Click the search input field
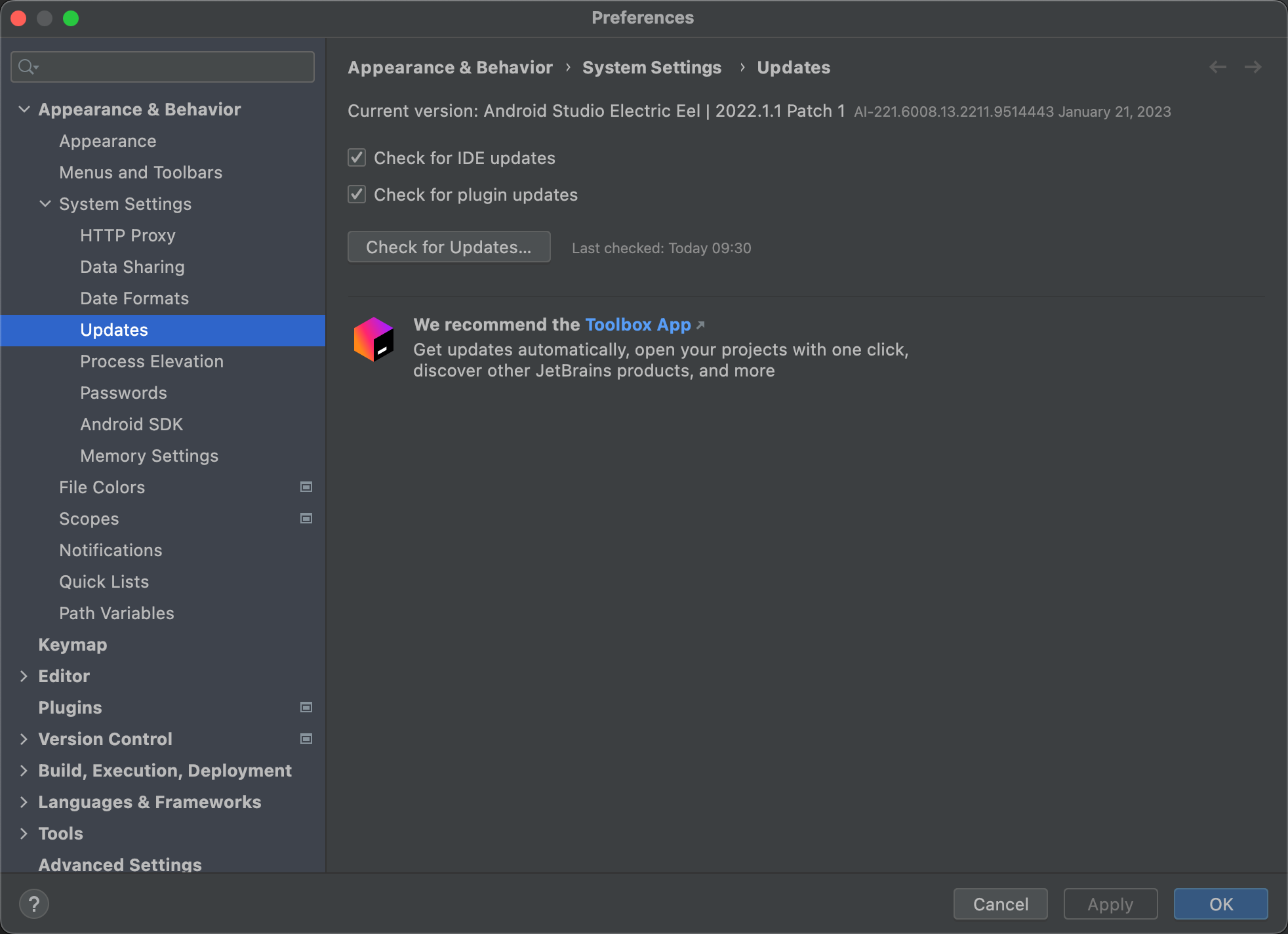This screenshot has width=1288, height=934. coord(164,67)
